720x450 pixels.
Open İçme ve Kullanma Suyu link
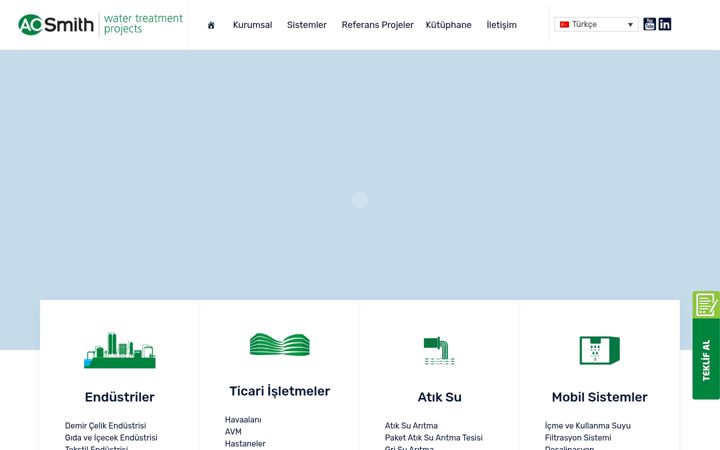coord(588,426)
